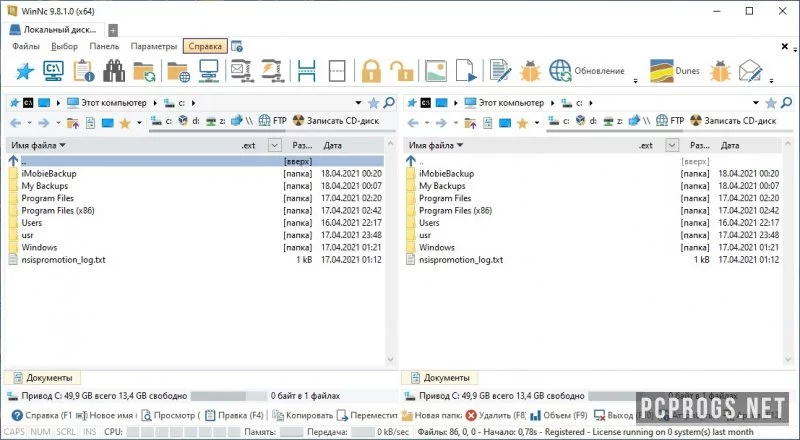Screen dimensions: 800x440
Task: Expand arrow after Этот компьютер in left path
Action: coord(155,103)
